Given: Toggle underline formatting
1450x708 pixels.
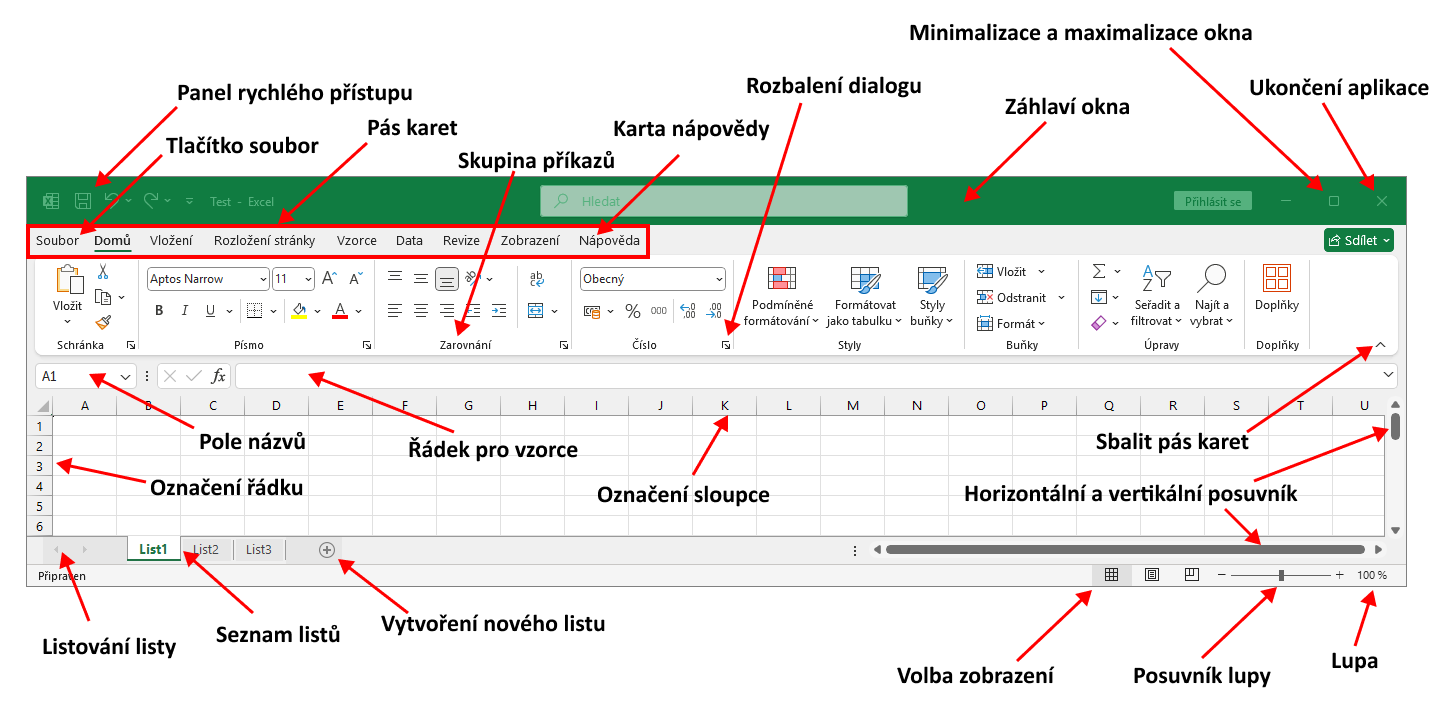Looking at the screenshot, I should (210, 310).
